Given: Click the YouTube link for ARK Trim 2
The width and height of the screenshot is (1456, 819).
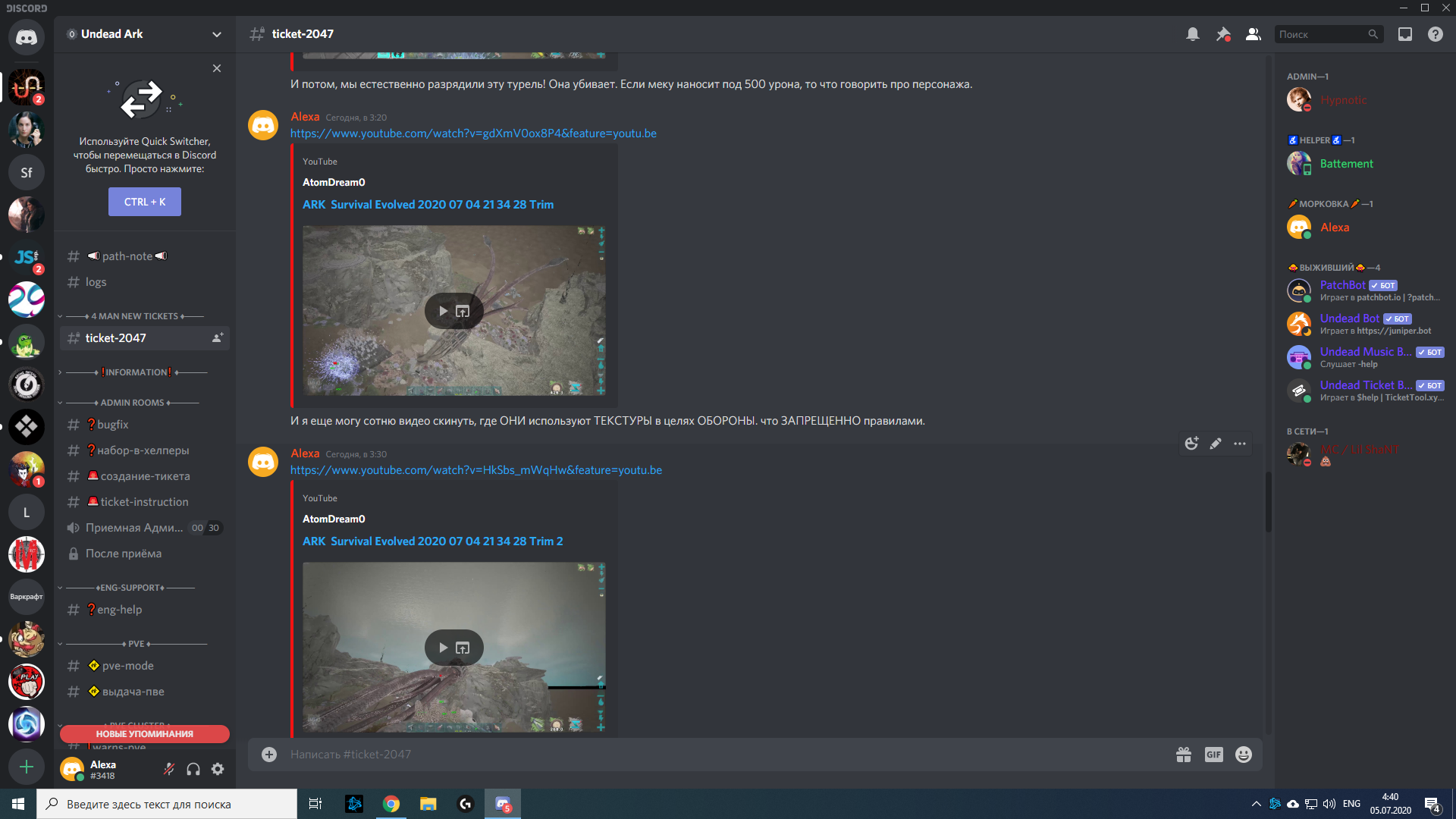Looking at the screenshot, I should (475, 470).
